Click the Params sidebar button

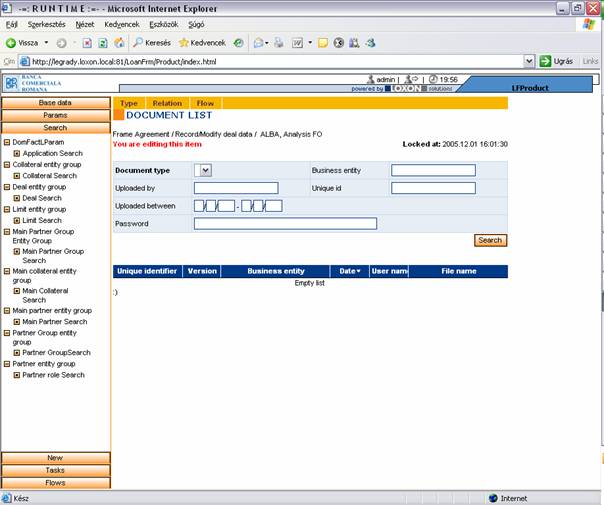(55, 115)
